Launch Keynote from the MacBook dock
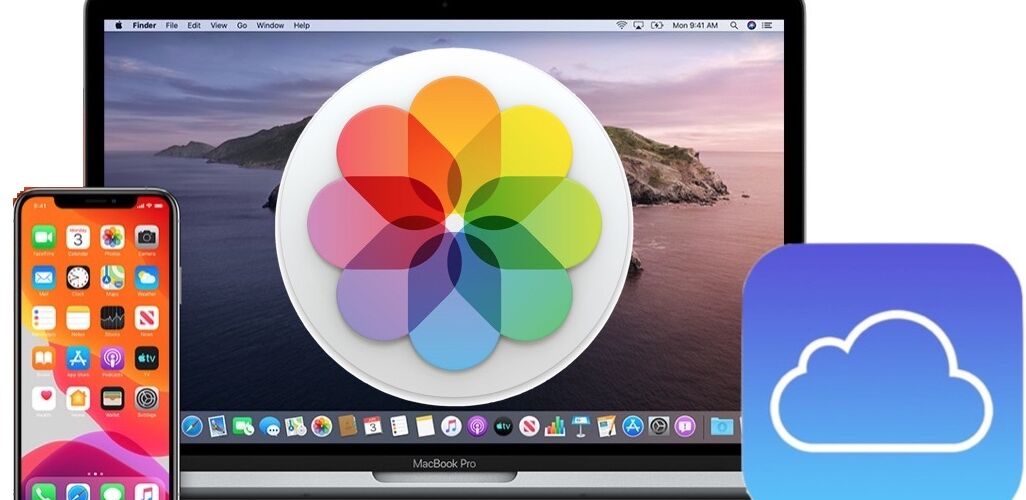The image size is (1026, 500). tap(580, 426)
